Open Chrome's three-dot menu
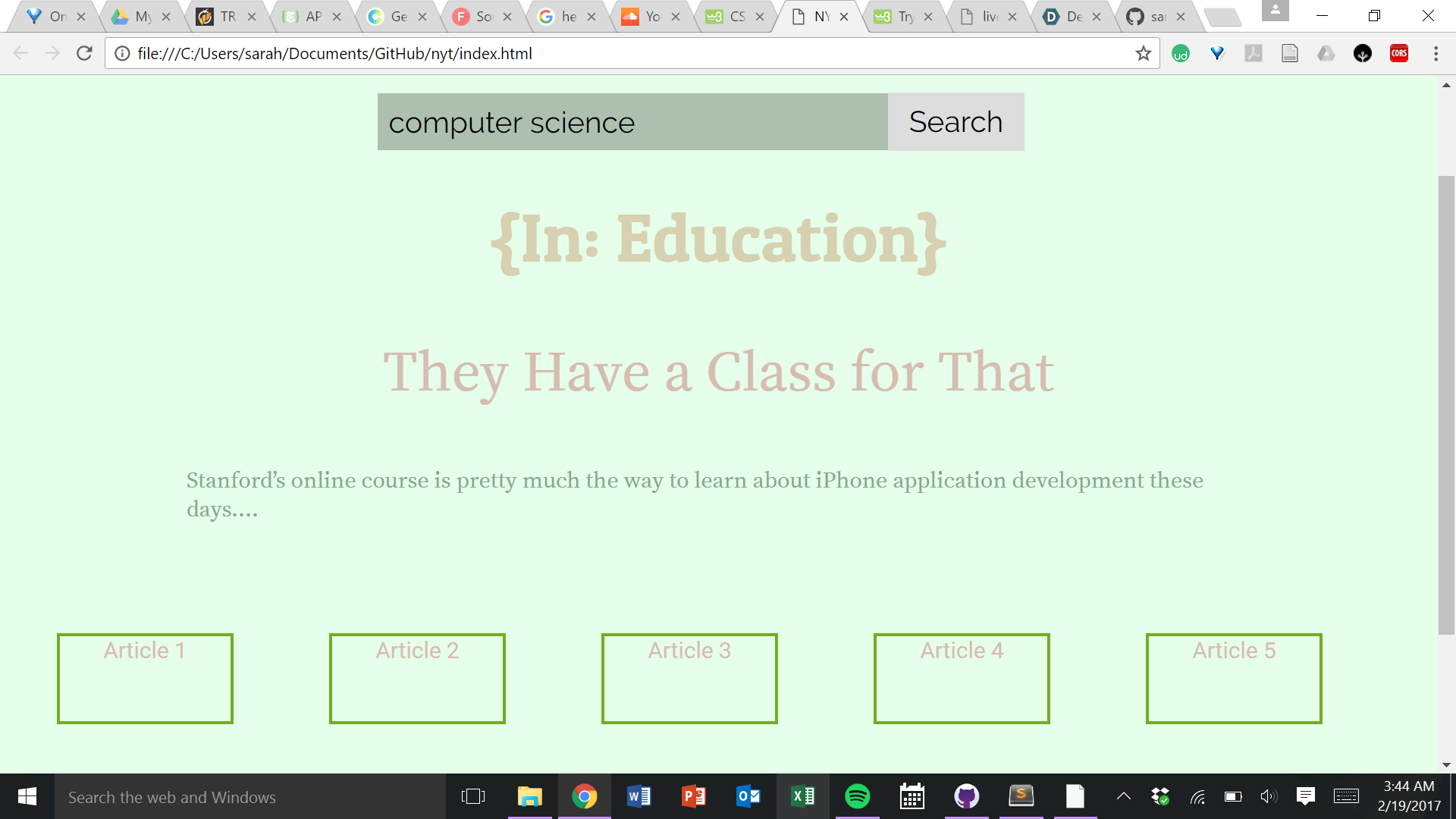 pyautogui.click(x=1436, y=53)
